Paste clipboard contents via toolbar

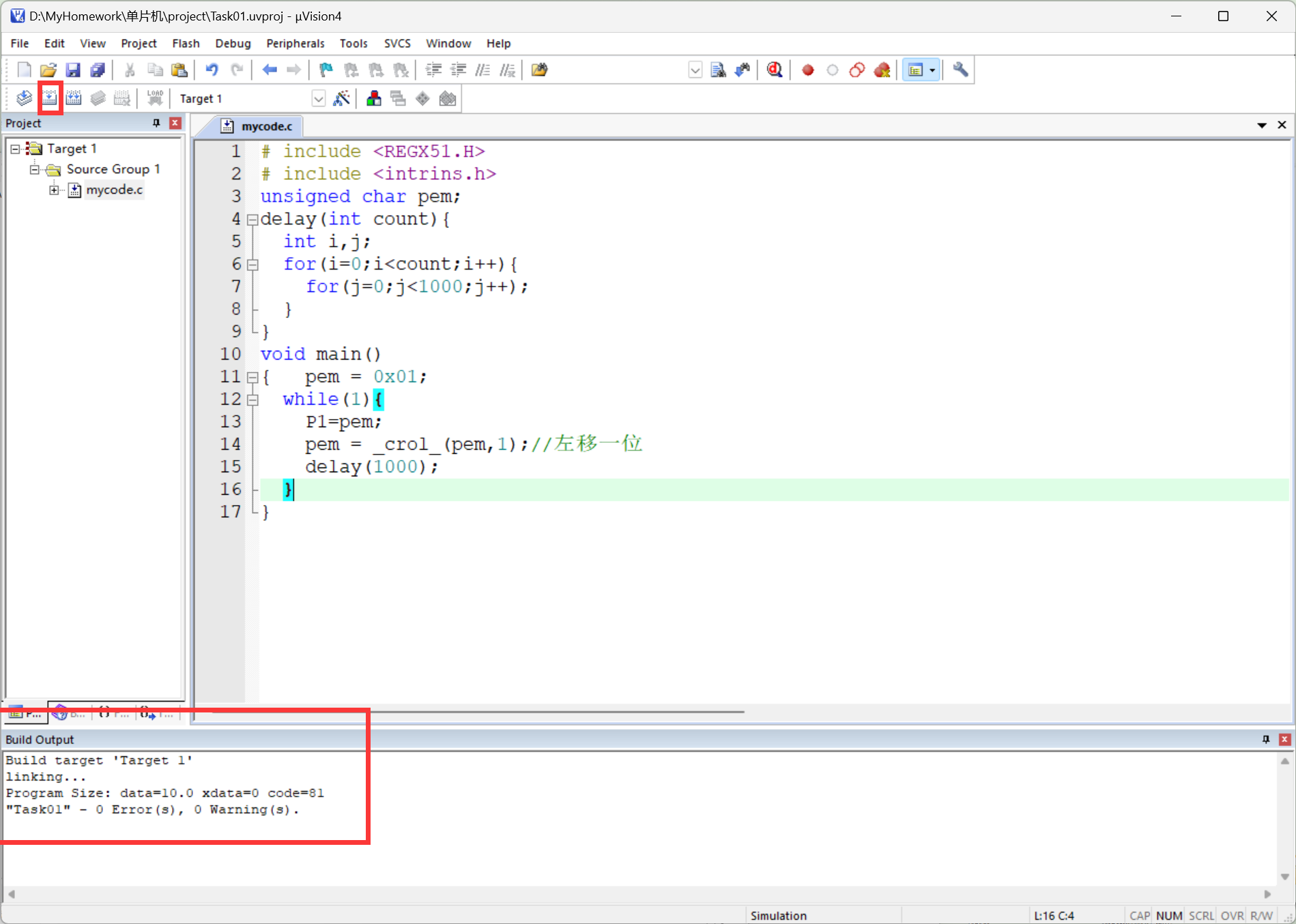click(179, 70)
